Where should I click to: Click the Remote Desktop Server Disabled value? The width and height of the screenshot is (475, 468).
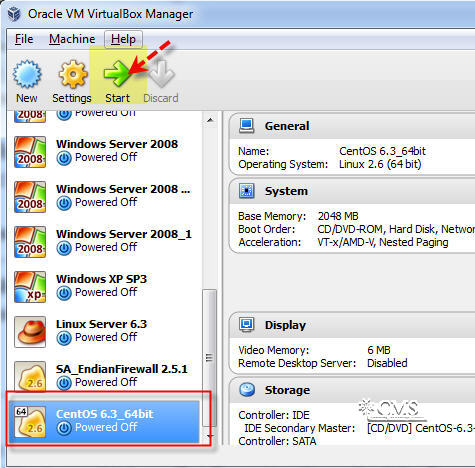pyautogui.click(x=387, y=363)
